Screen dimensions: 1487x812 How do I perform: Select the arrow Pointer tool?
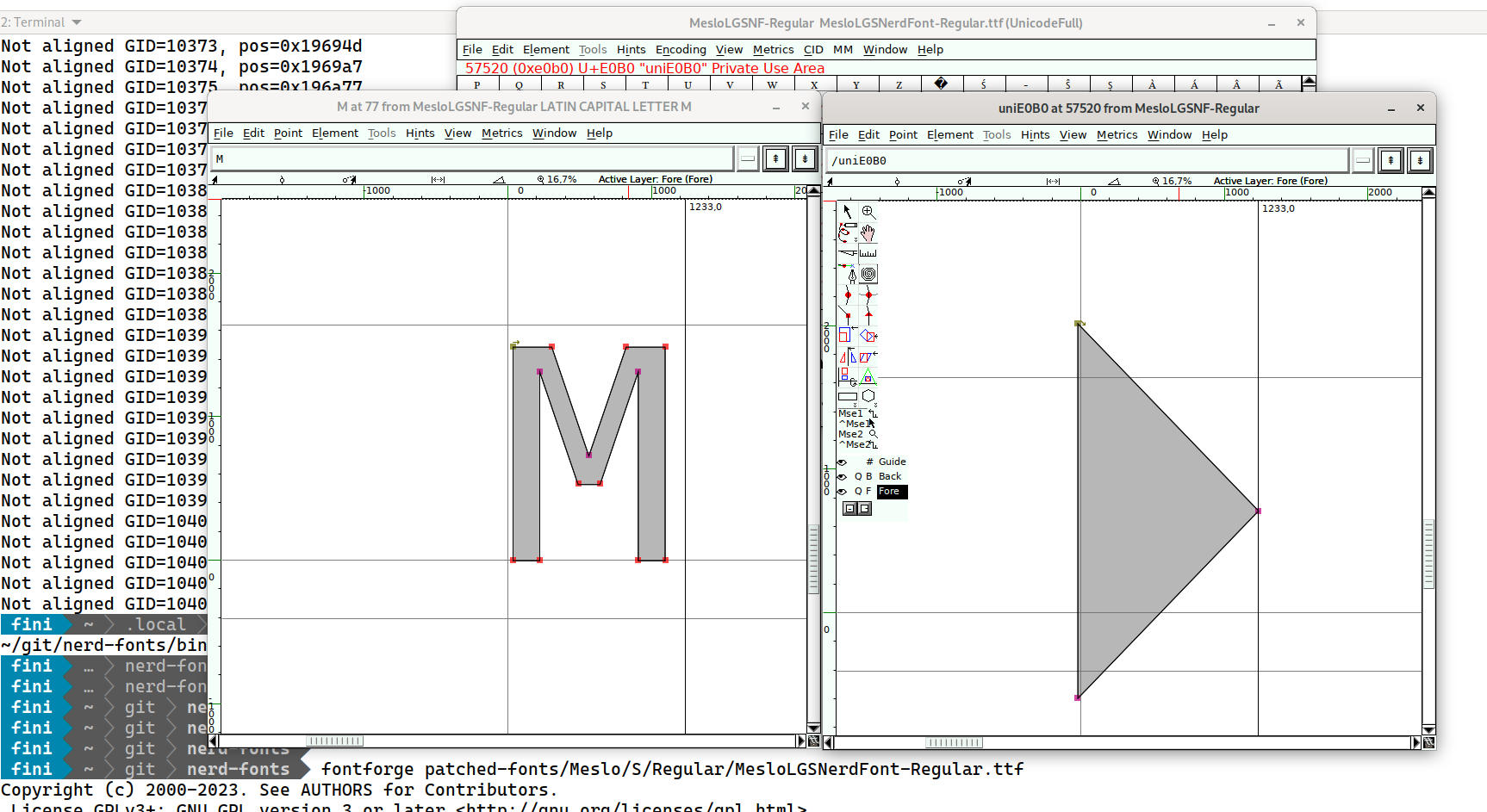tap(847, 210)
